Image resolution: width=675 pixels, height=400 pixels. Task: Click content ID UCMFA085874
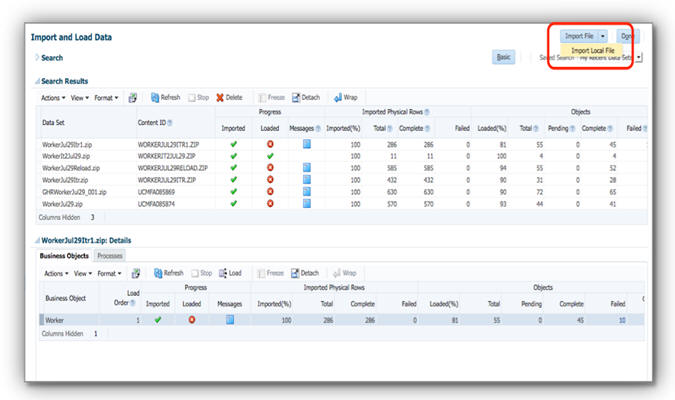point(156,204)
